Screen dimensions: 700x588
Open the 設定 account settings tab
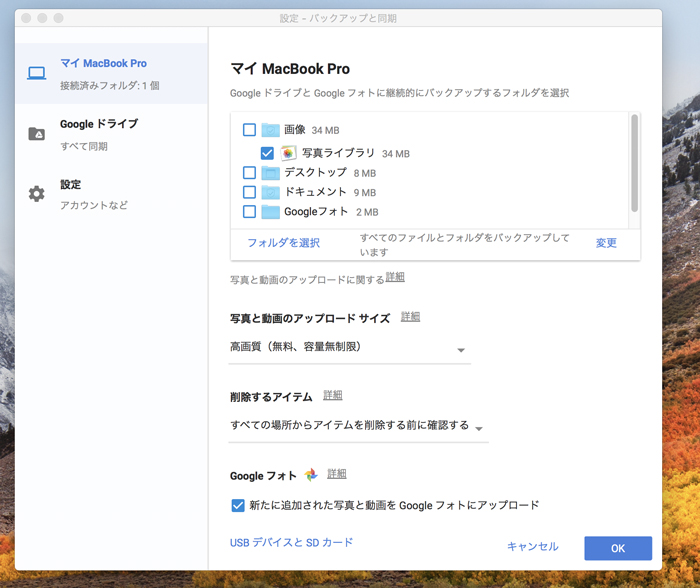point(111,194)
